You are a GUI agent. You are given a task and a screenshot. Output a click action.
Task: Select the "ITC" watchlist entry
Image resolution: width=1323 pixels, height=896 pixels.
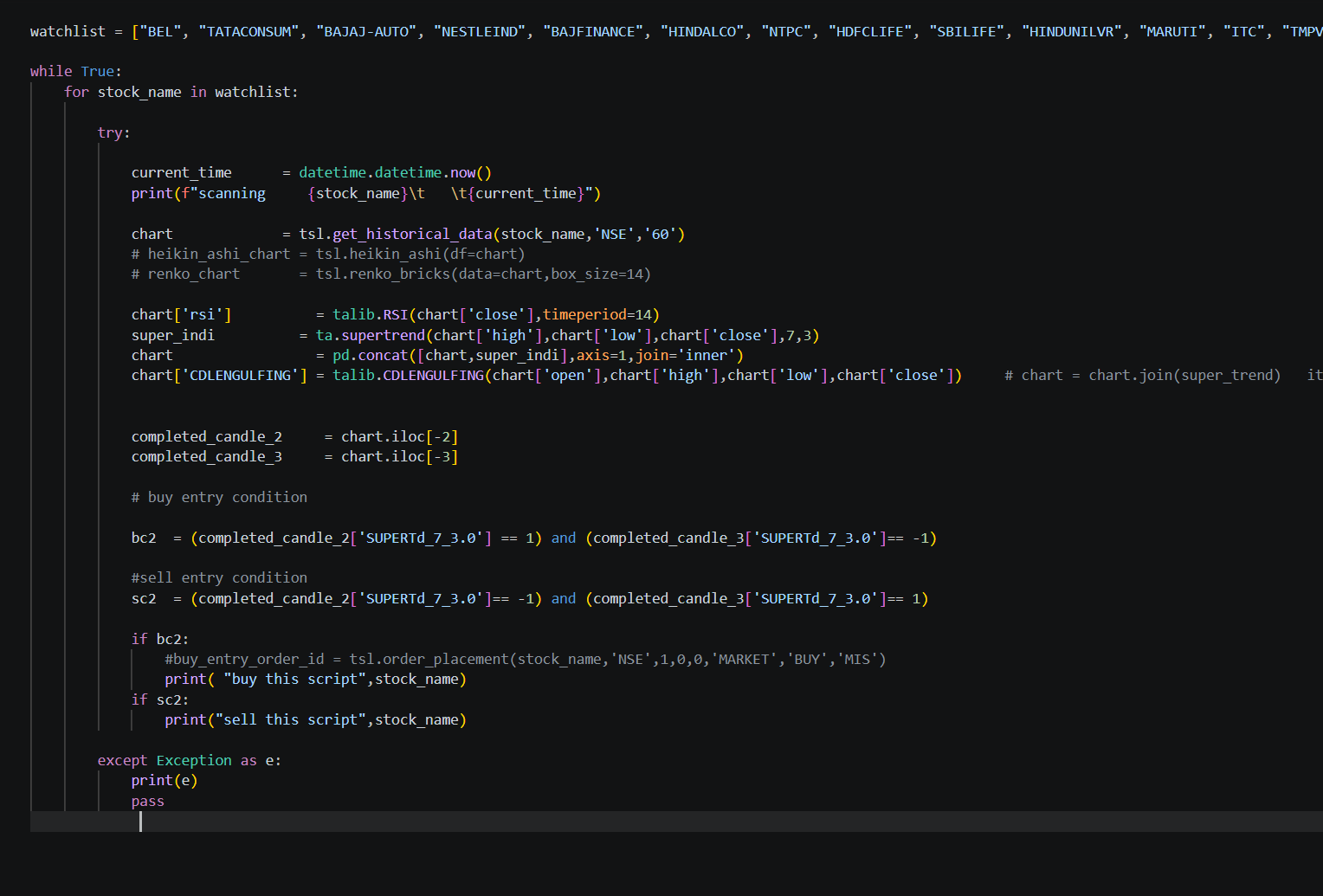click(1244, 32)
